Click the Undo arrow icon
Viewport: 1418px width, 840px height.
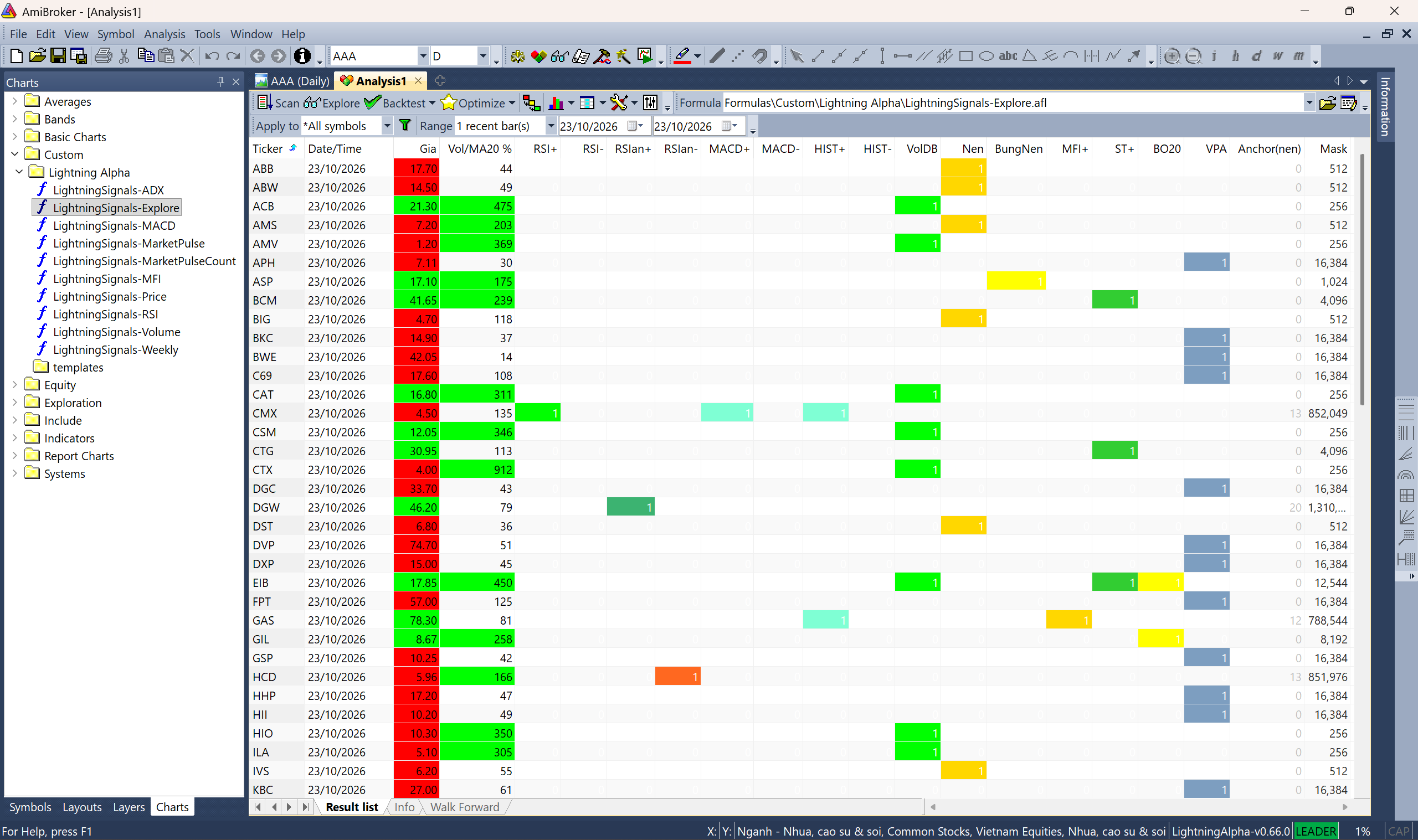pos(212,55)
